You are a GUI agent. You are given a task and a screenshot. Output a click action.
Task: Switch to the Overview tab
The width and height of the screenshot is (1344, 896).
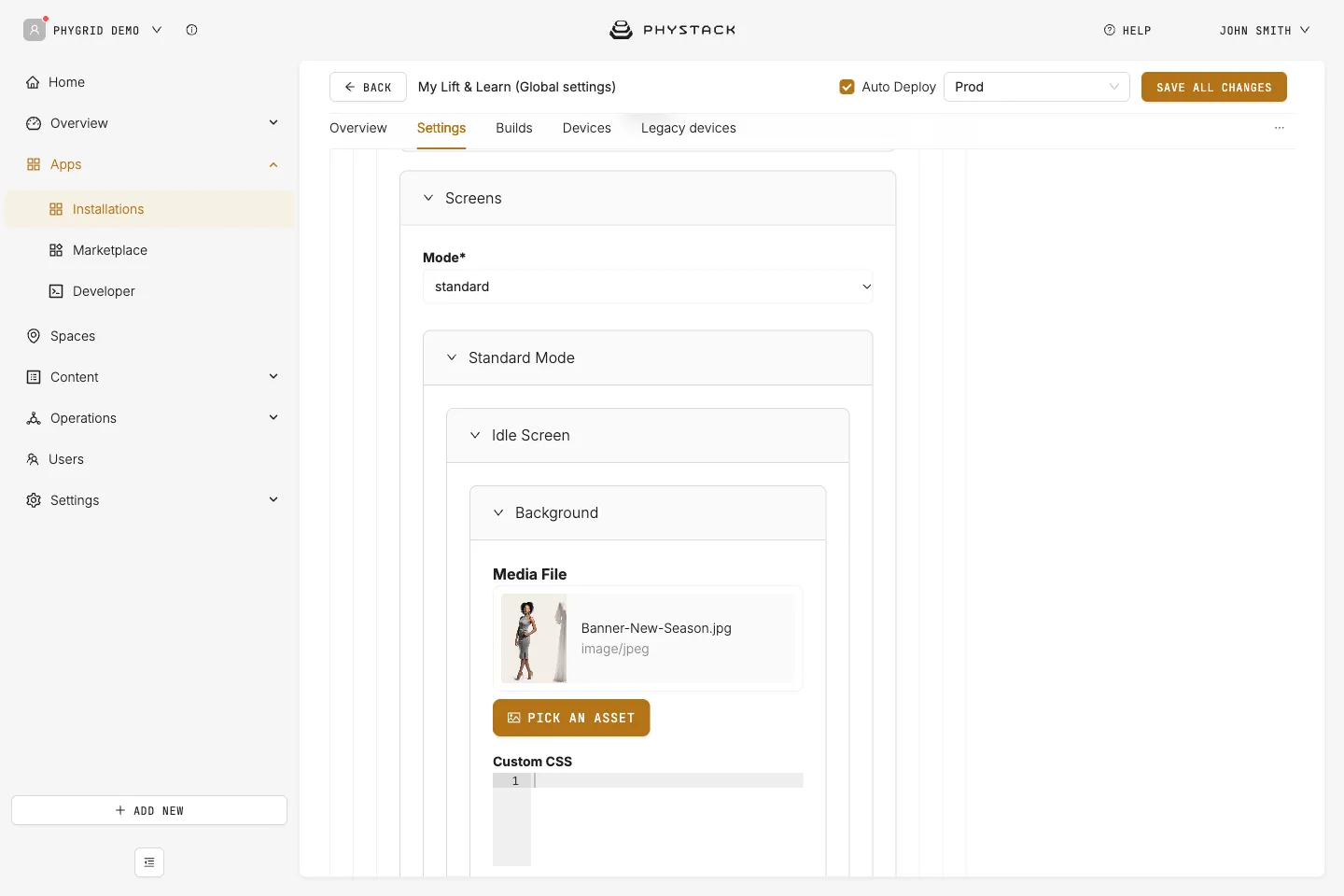pyautogui.click(x=358, y=128)
